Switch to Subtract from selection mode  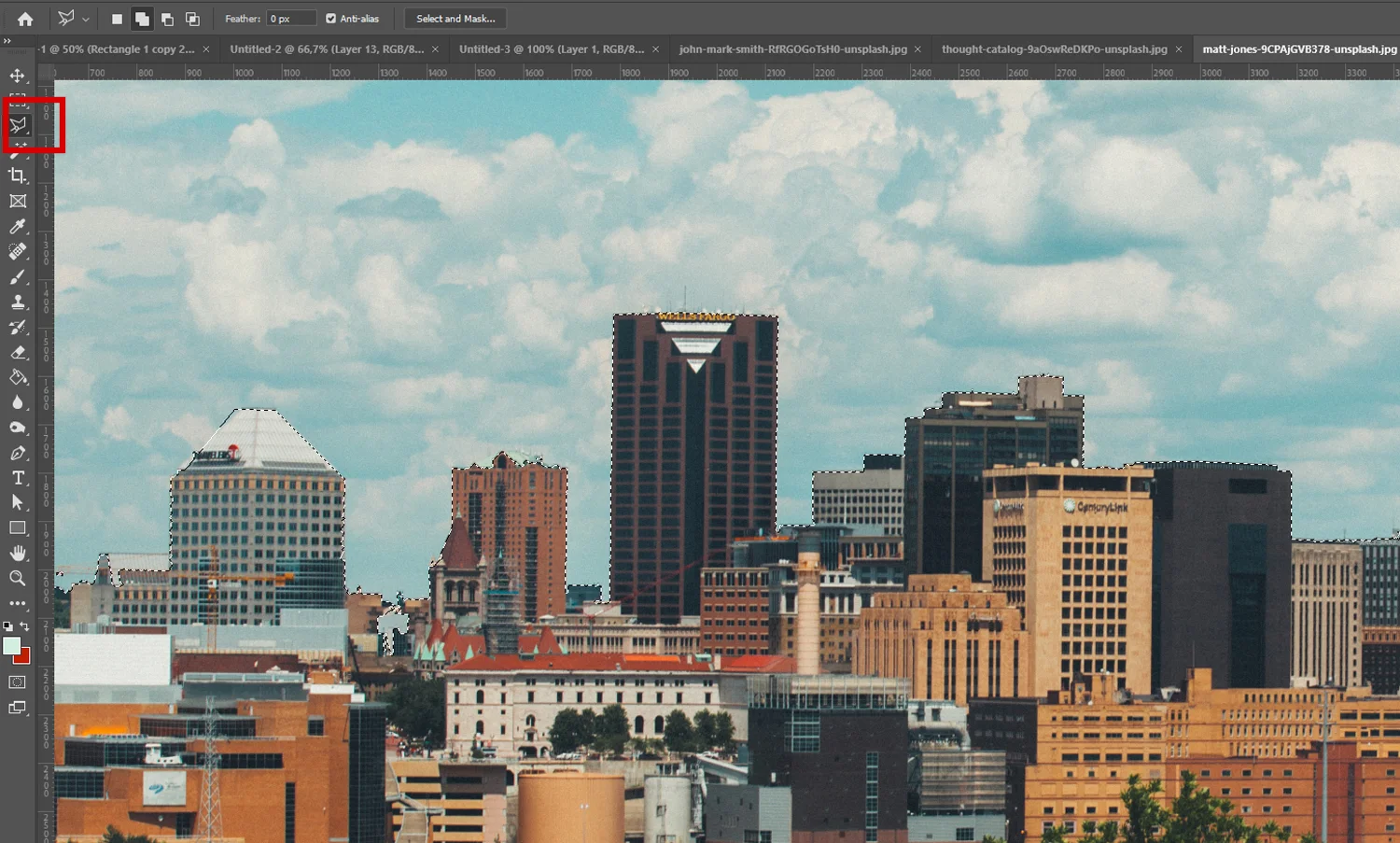[167, 19]
